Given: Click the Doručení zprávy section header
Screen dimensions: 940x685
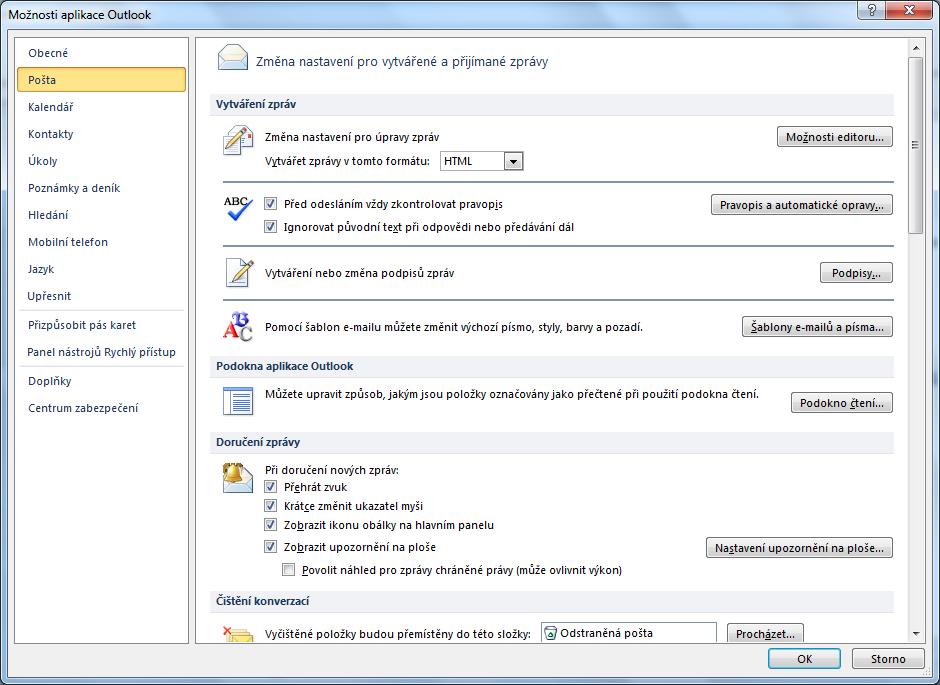Looking at the screenshot, I should tap(552, 442).
